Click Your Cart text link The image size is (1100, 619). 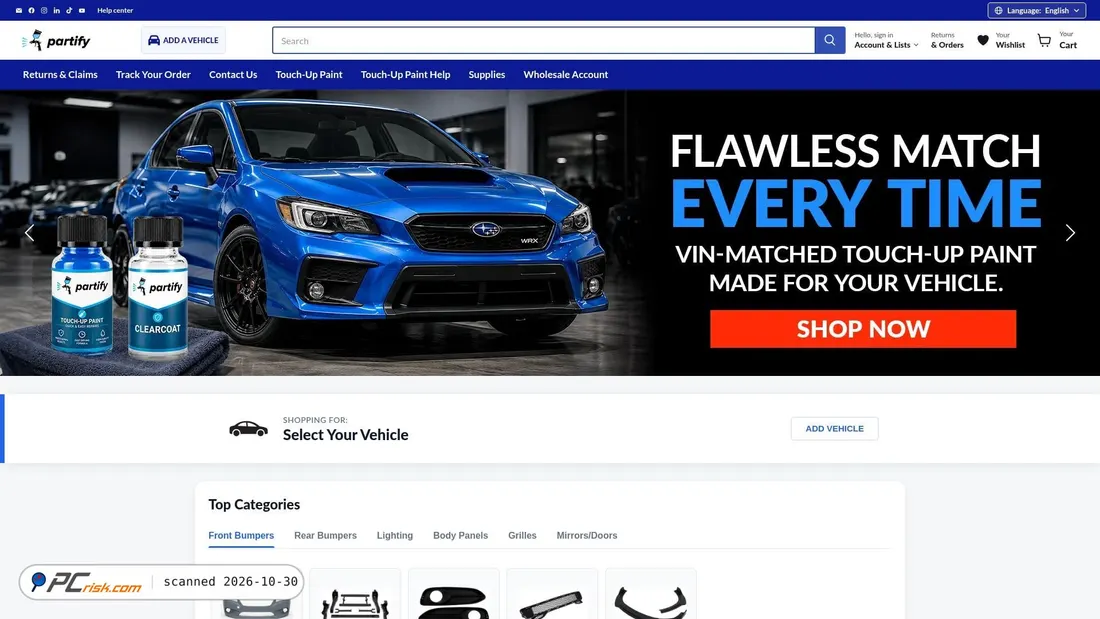point(1068,41)
